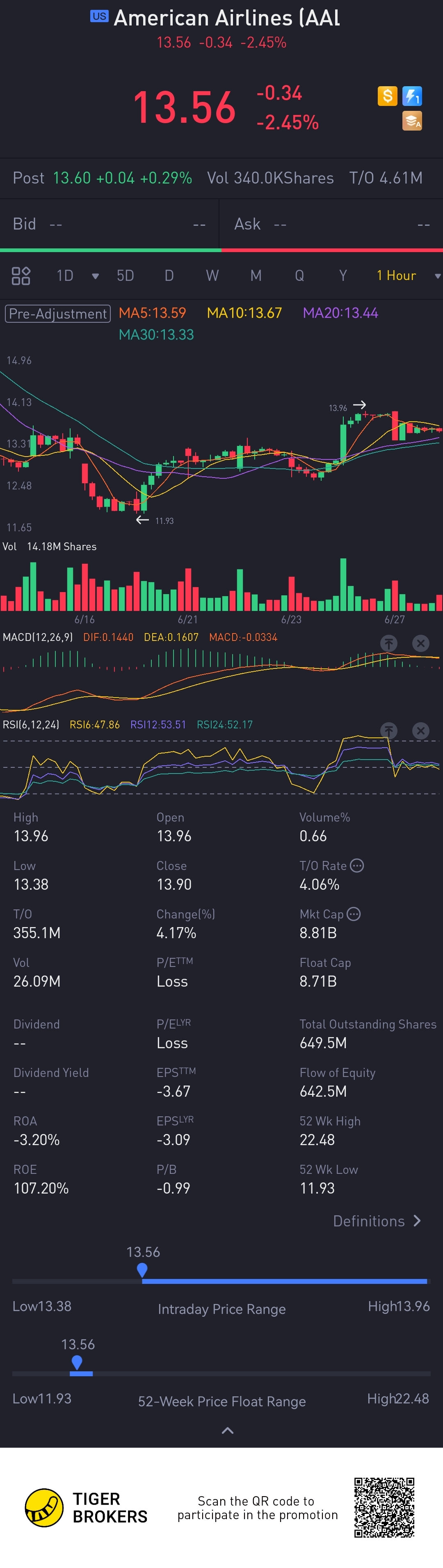
Task: Tap the green-red bid/ask ratio bar
Action: [x=221, y=250]
